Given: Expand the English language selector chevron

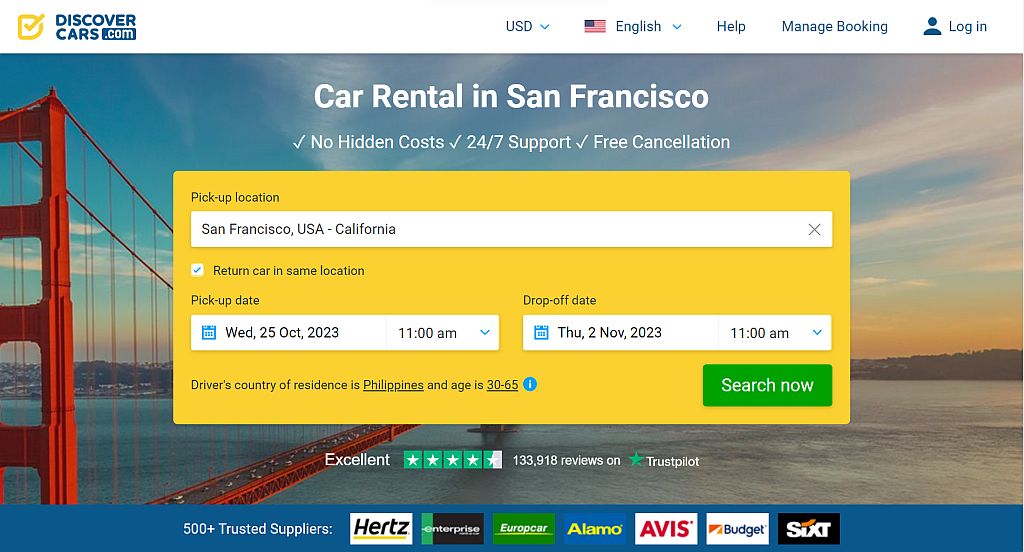Looking at the screenshot, I should point(677,27).
